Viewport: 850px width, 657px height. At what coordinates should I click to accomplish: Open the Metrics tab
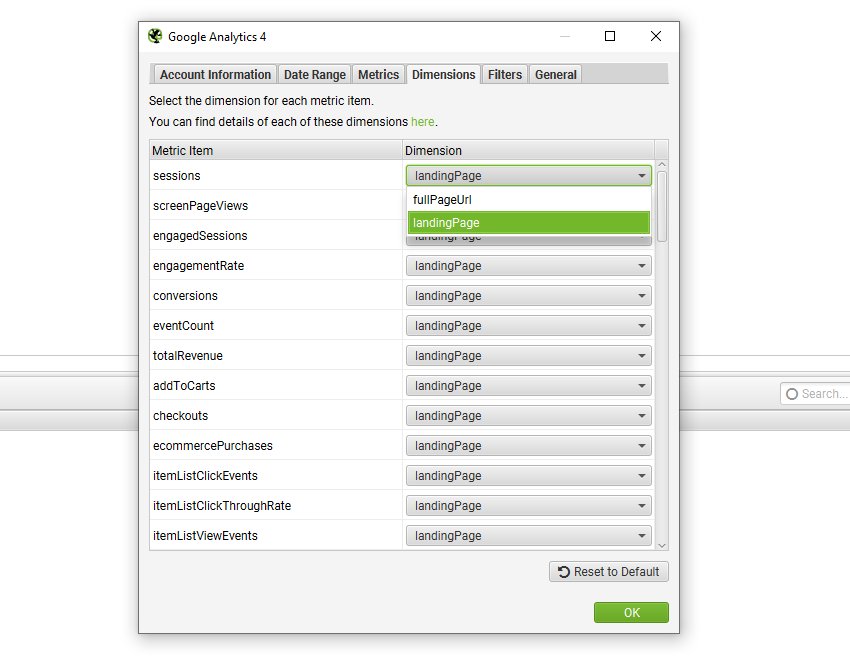point(378,74)
